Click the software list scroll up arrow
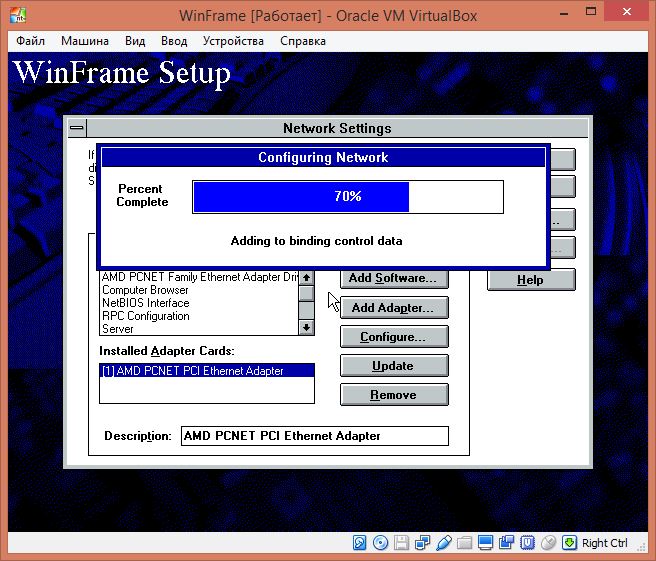The width and height of the screenshot is (656, 561). (306, 278)
